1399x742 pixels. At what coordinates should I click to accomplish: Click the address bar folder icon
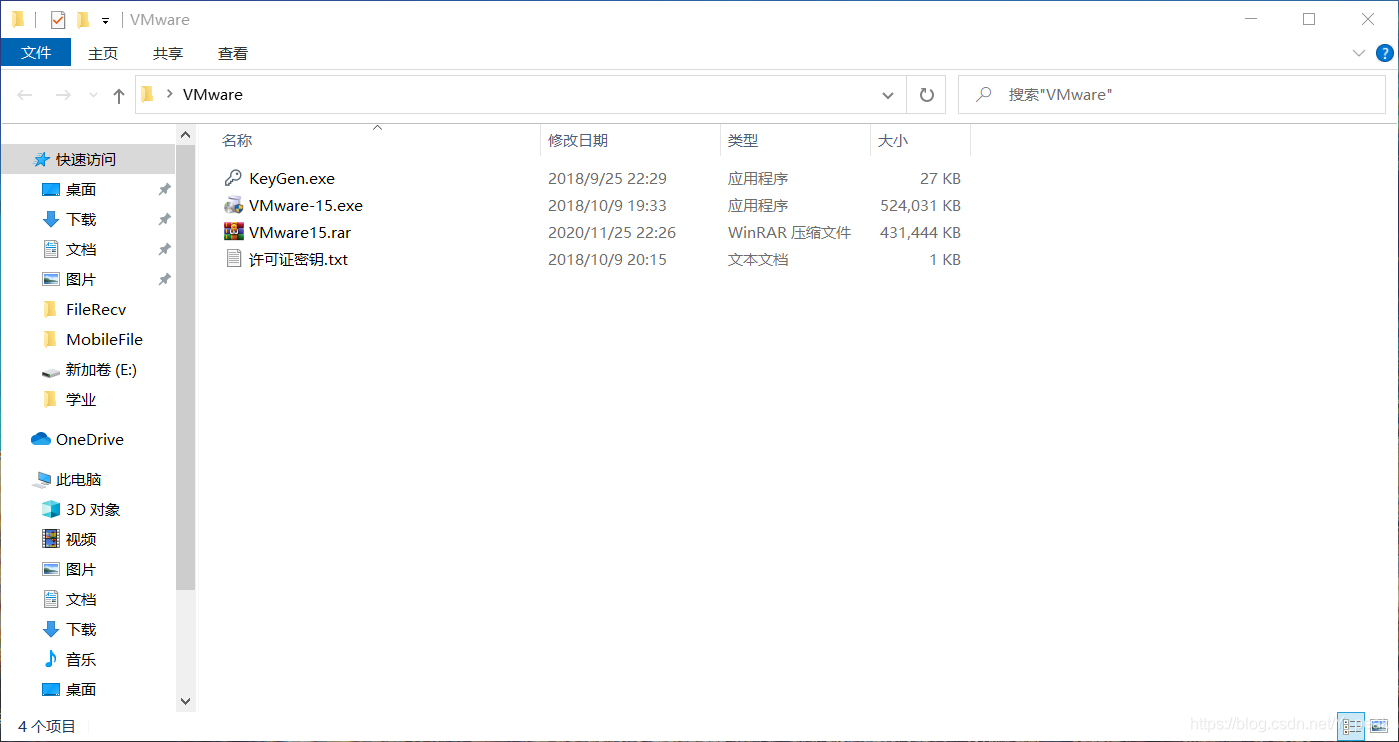point(148,95)
